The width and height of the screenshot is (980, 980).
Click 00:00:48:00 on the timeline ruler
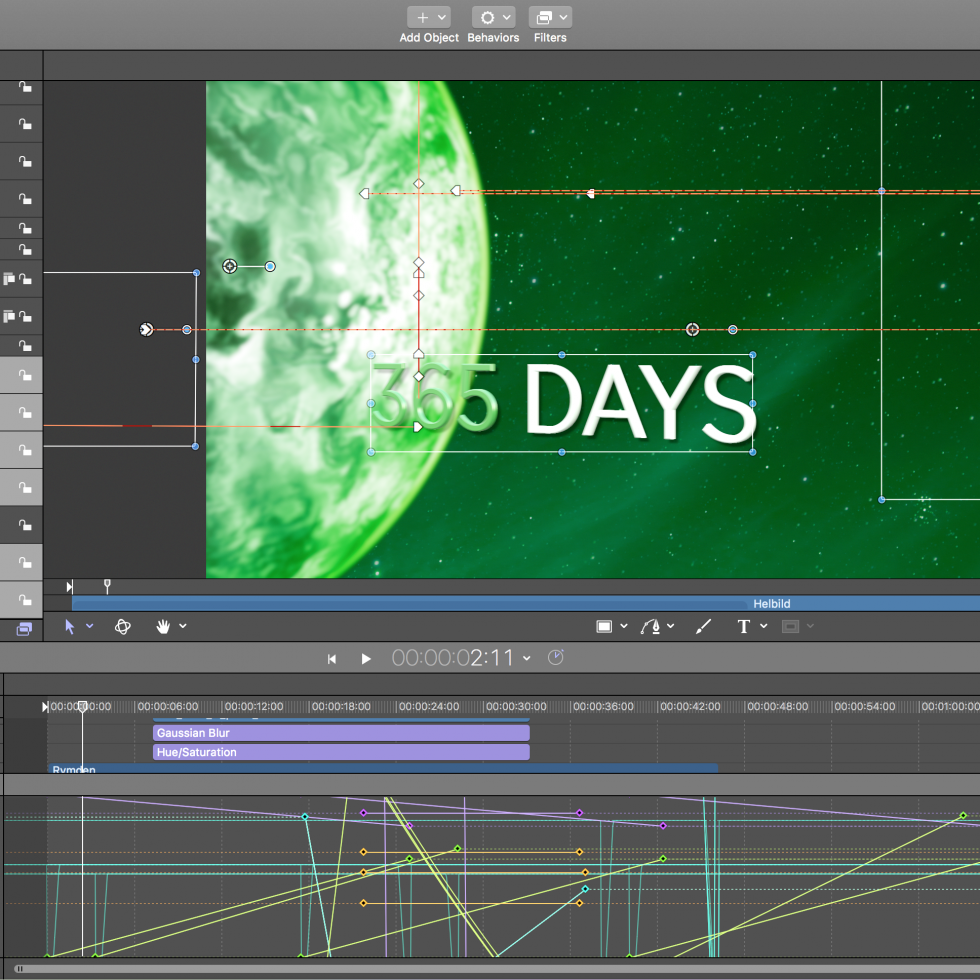click(778, 706)
